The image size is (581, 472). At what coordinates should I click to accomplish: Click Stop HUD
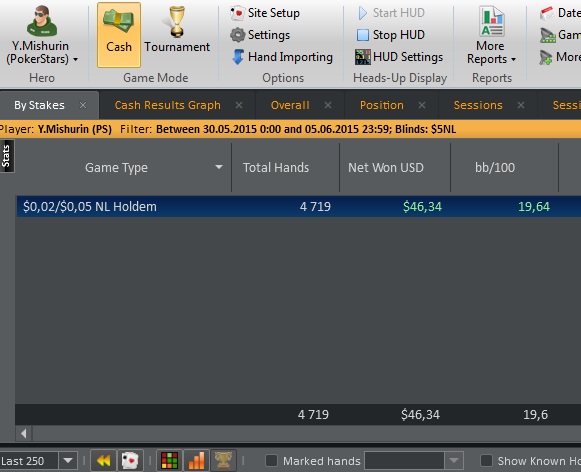(x=391, y=35)
